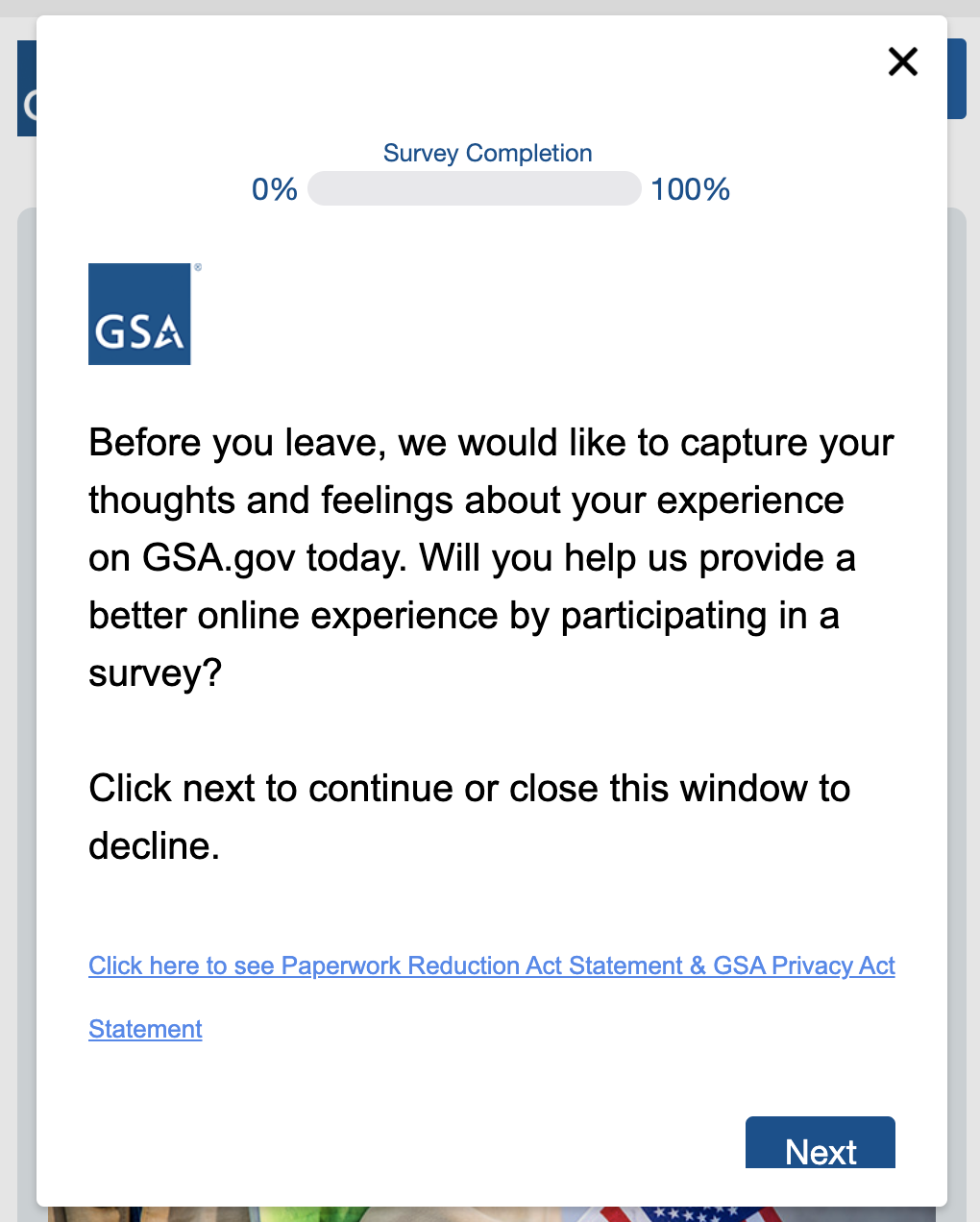Click the GSA logo image
980x1222 pixels.
139,314
